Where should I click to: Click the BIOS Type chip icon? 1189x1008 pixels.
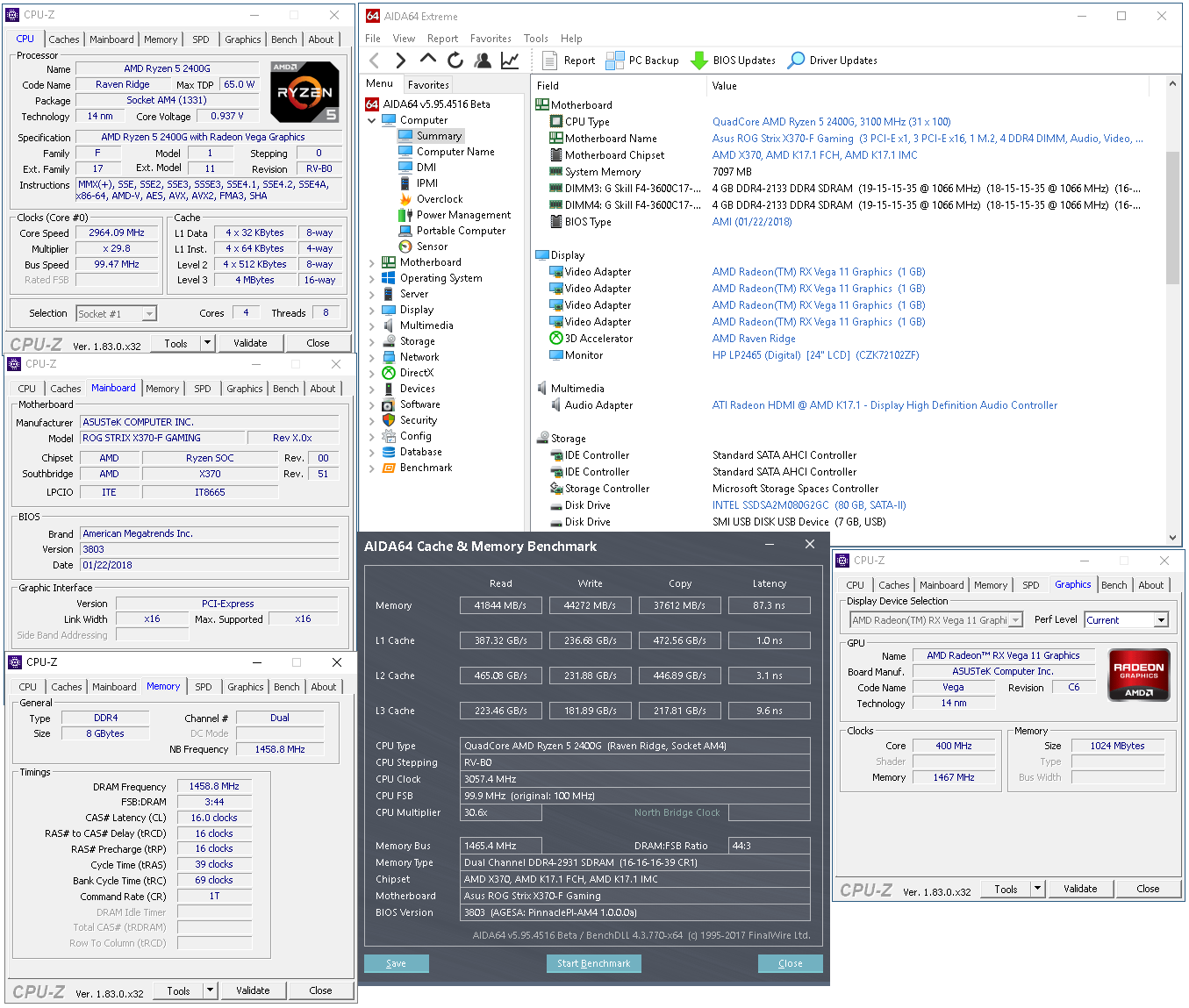click(x=555, y=222)
